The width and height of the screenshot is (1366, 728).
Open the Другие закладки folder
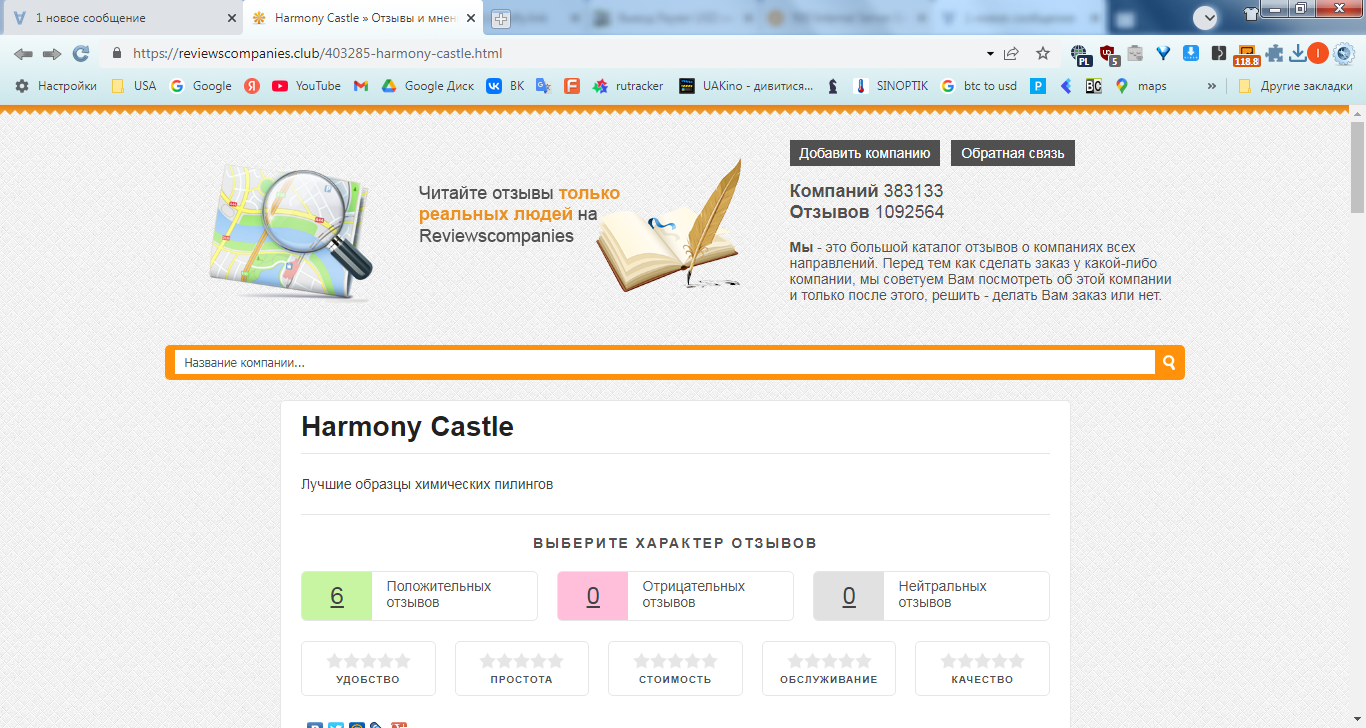point(1295,86)
